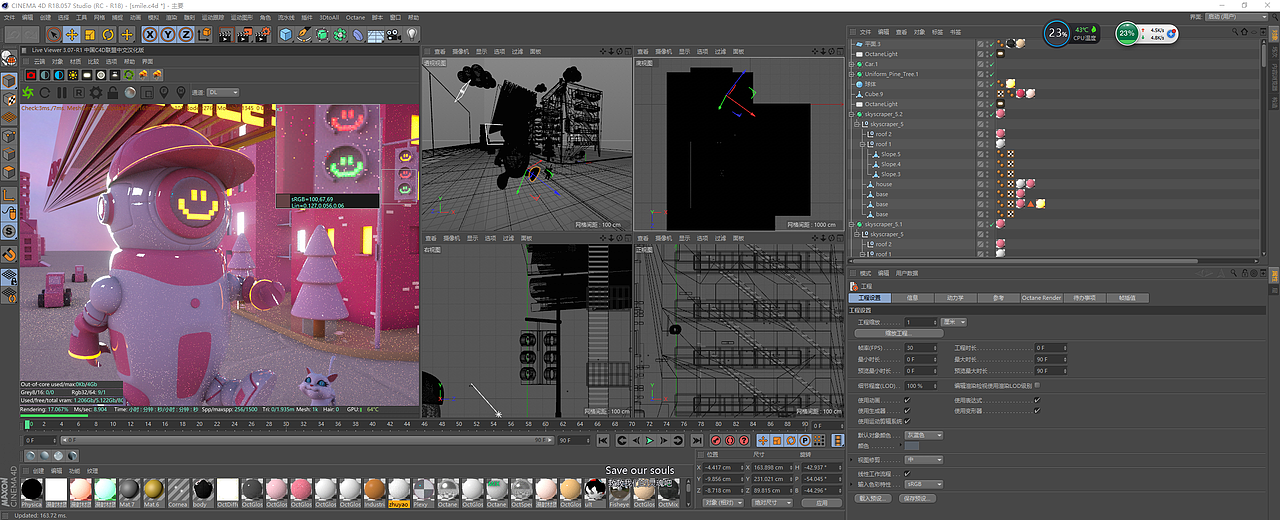
Task: Enable the render LOD level checkbox
Action: click(1037, 385)
